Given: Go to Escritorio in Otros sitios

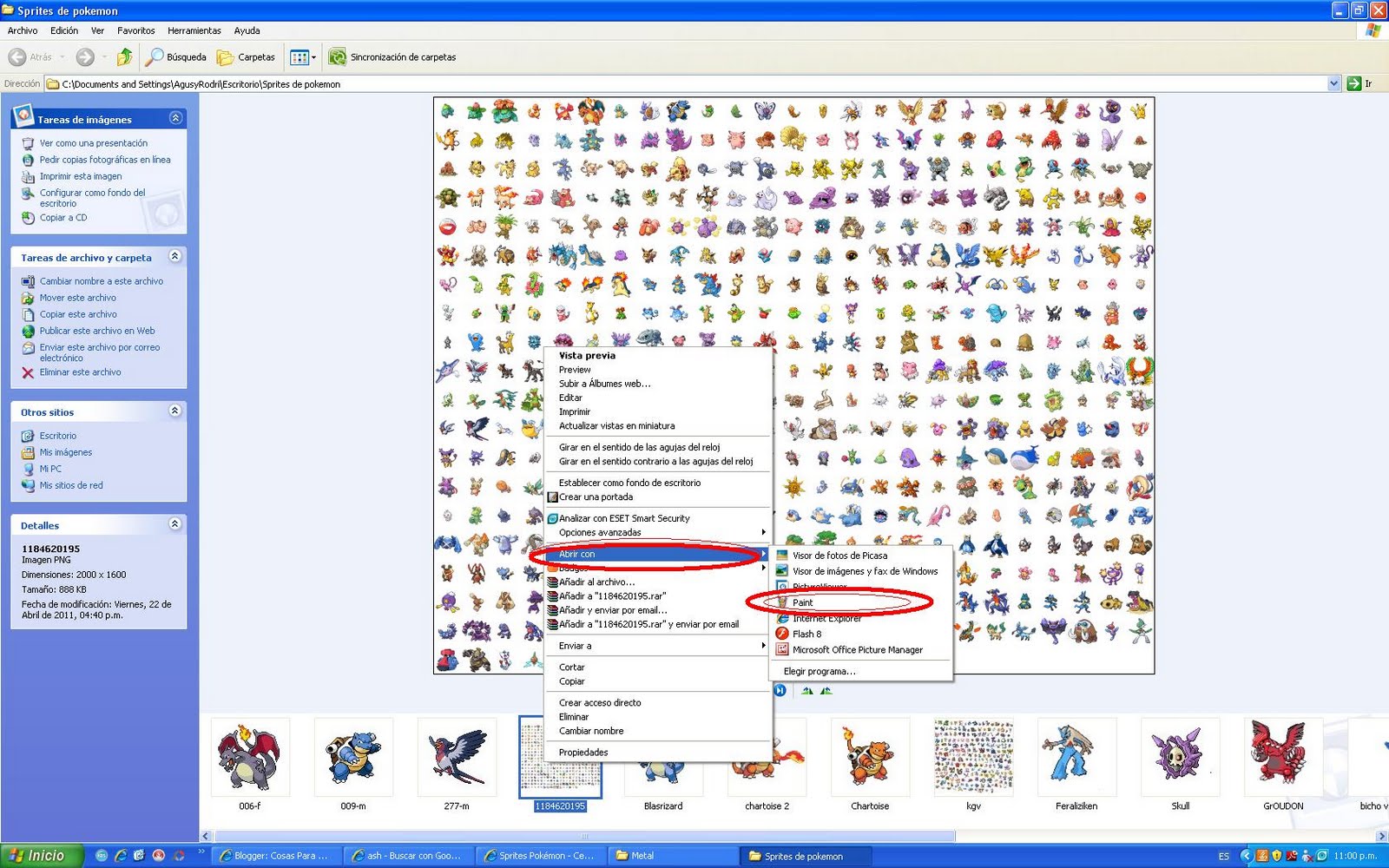Looking at the screenshot, I should pos(57,436).
